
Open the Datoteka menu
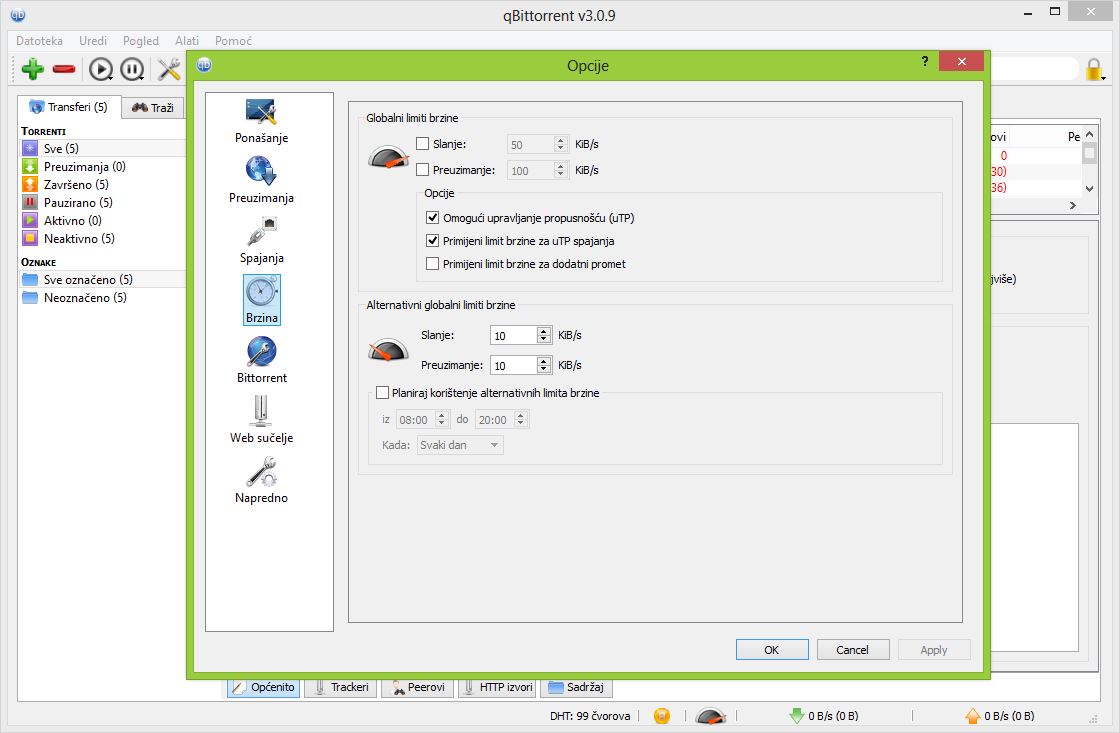click(39, 41)
